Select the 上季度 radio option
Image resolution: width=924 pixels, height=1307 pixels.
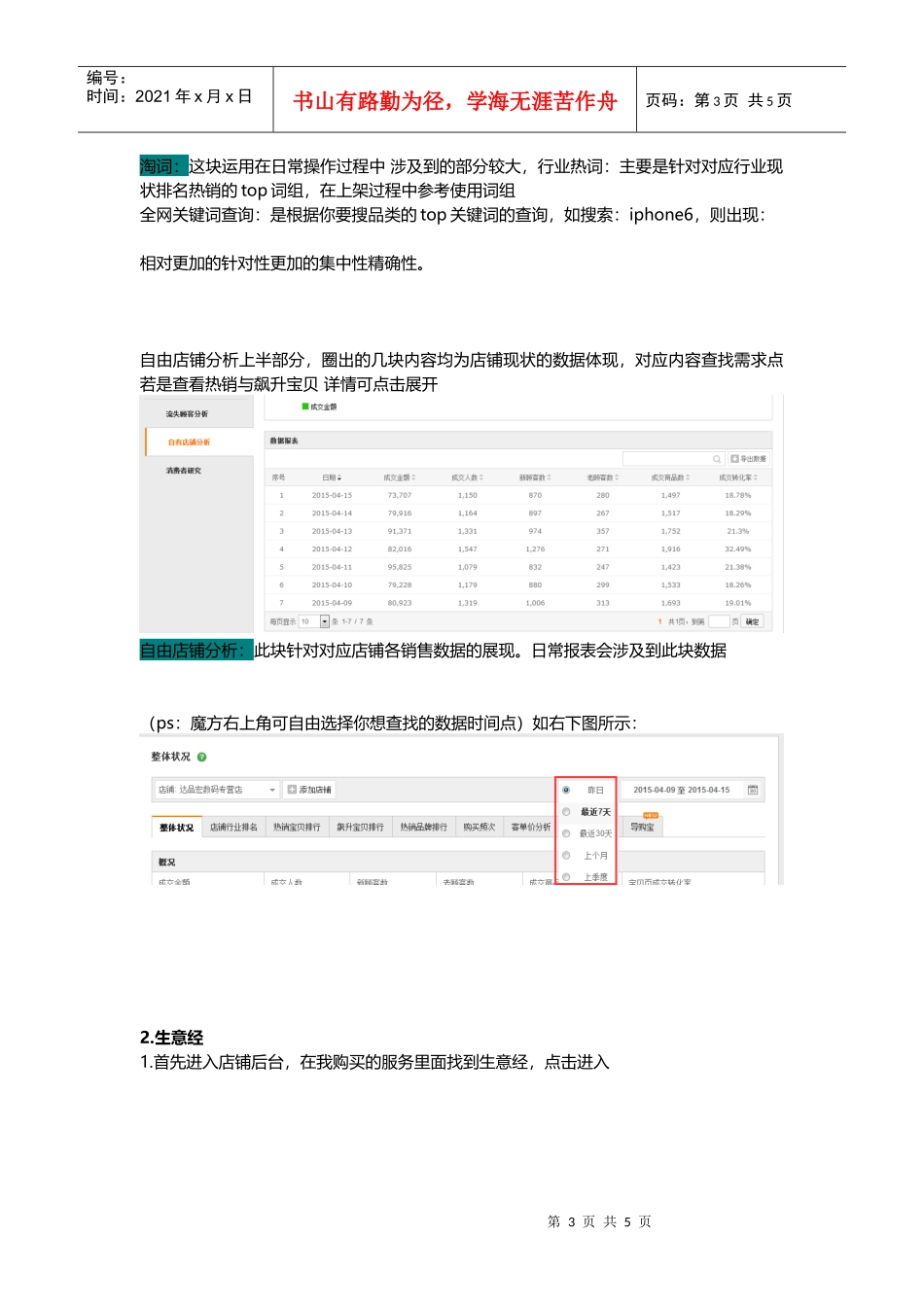[x=566, y=877]
